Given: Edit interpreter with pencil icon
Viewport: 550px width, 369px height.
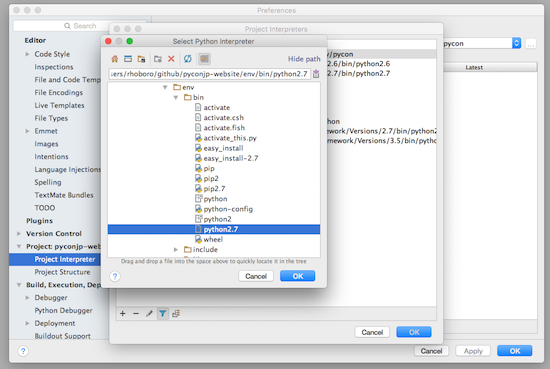Looking at the screenshot, I should pyautogui.click(x=149, y=314).
